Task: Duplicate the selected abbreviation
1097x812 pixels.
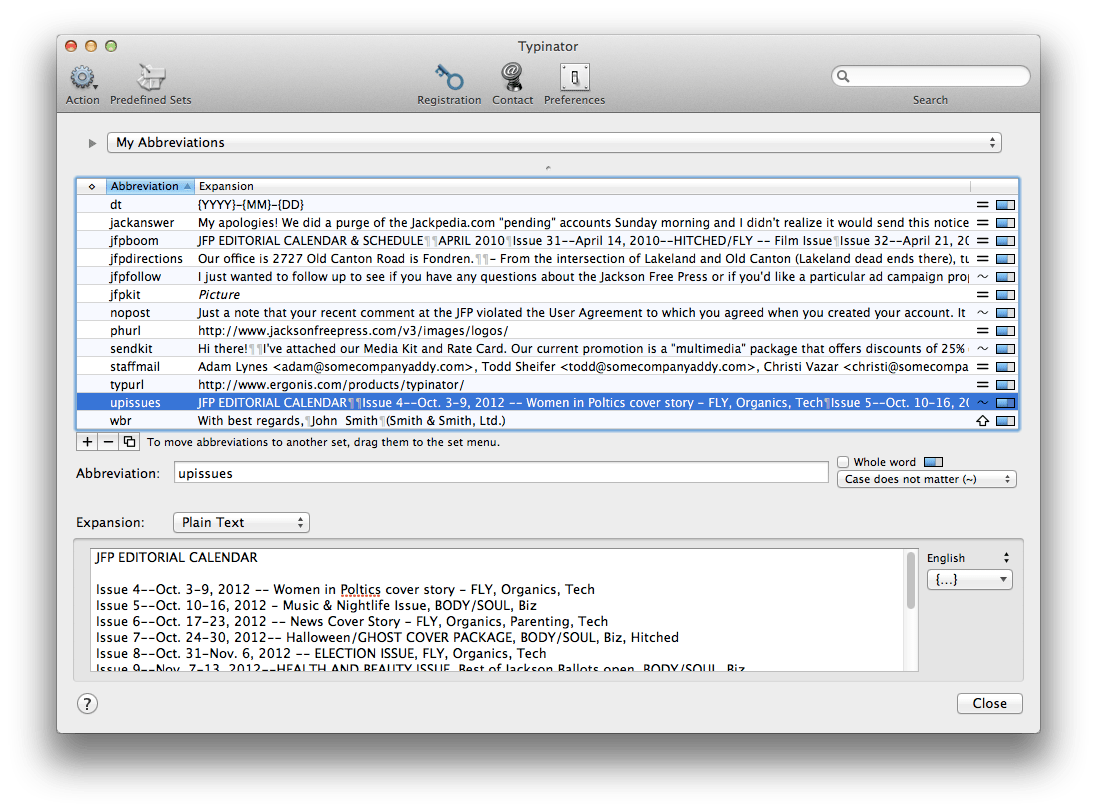Action: [x=129, y=441]
